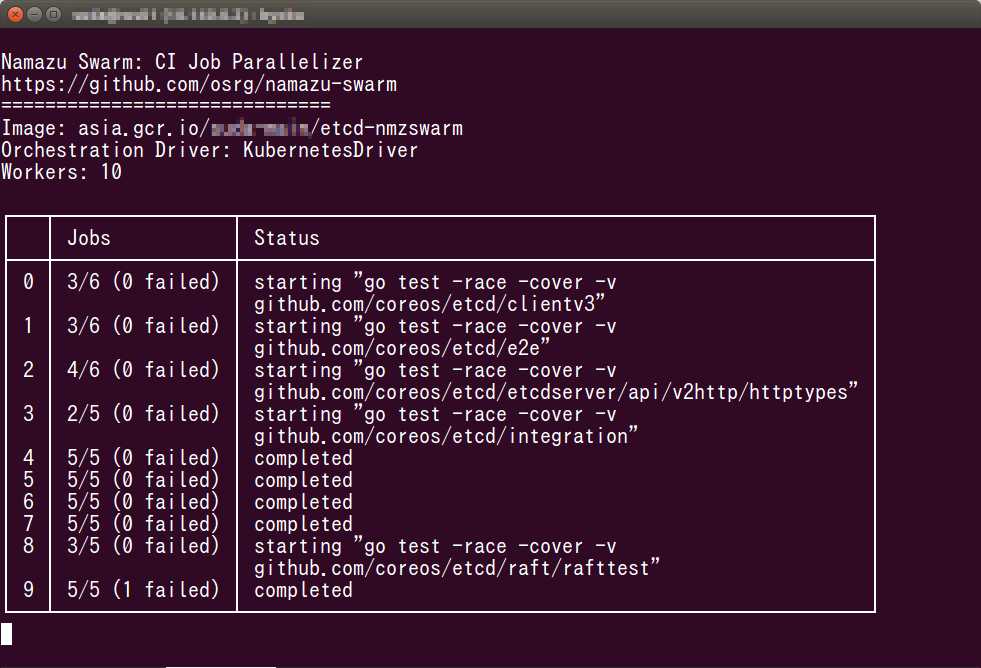Select worker index 9 cell

28,589
